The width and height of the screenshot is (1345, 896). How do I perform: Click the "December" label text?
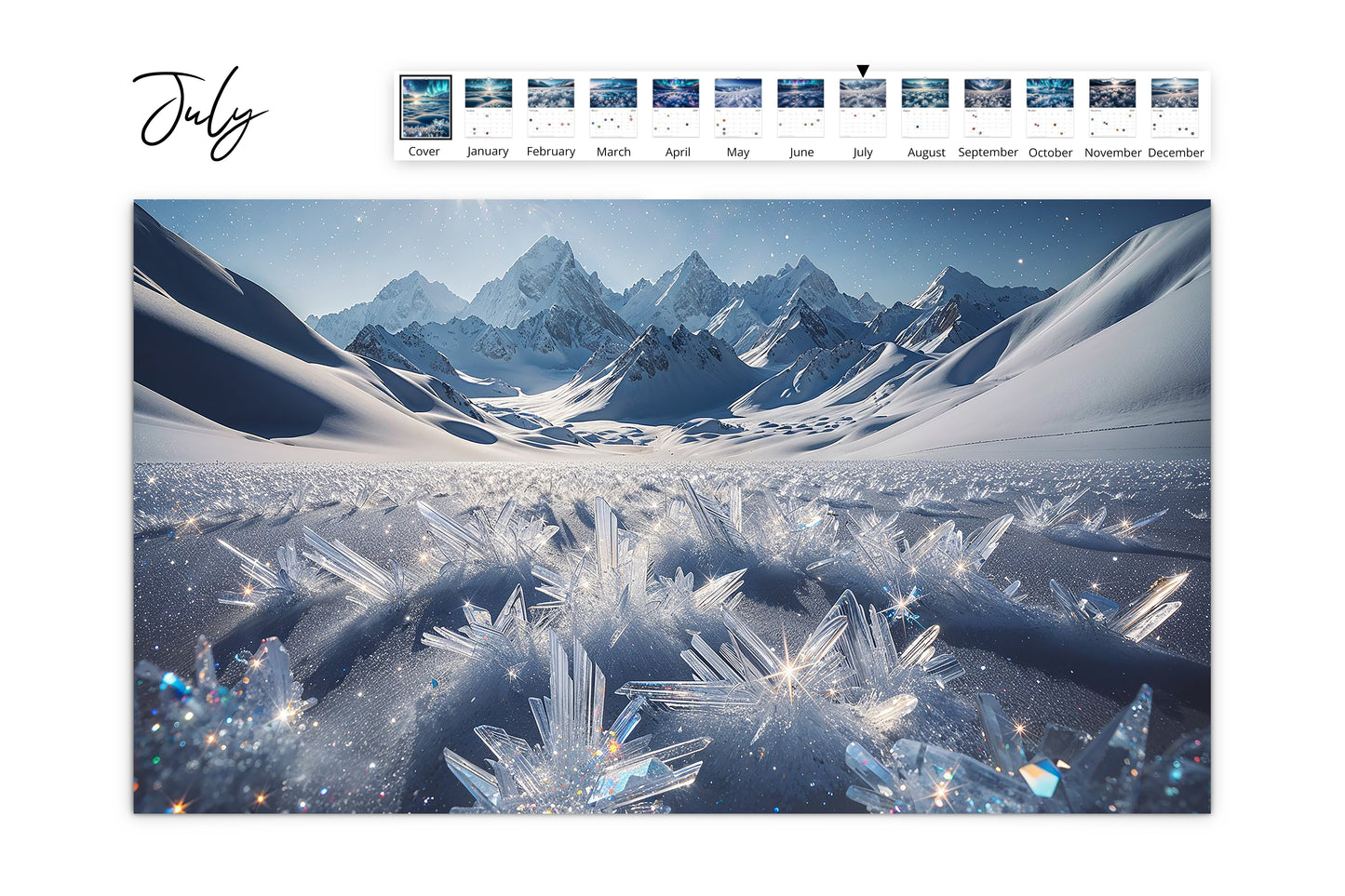pos(1176,153)
